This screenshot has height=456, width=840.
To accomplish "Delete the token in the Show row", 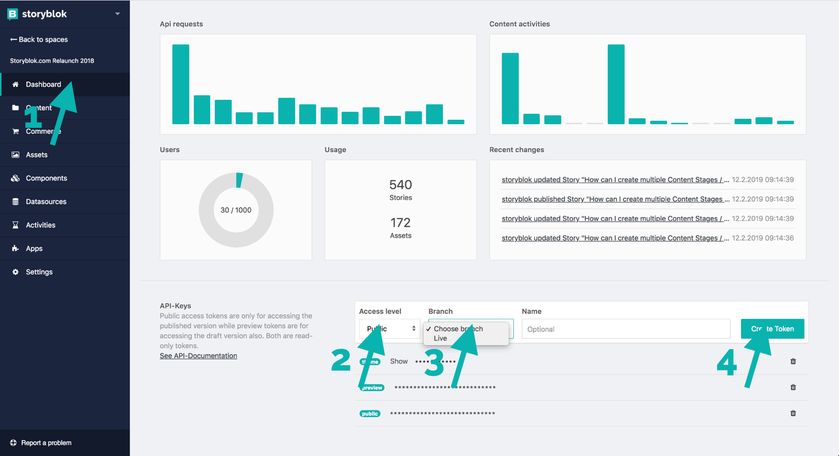I will (793, 362).
